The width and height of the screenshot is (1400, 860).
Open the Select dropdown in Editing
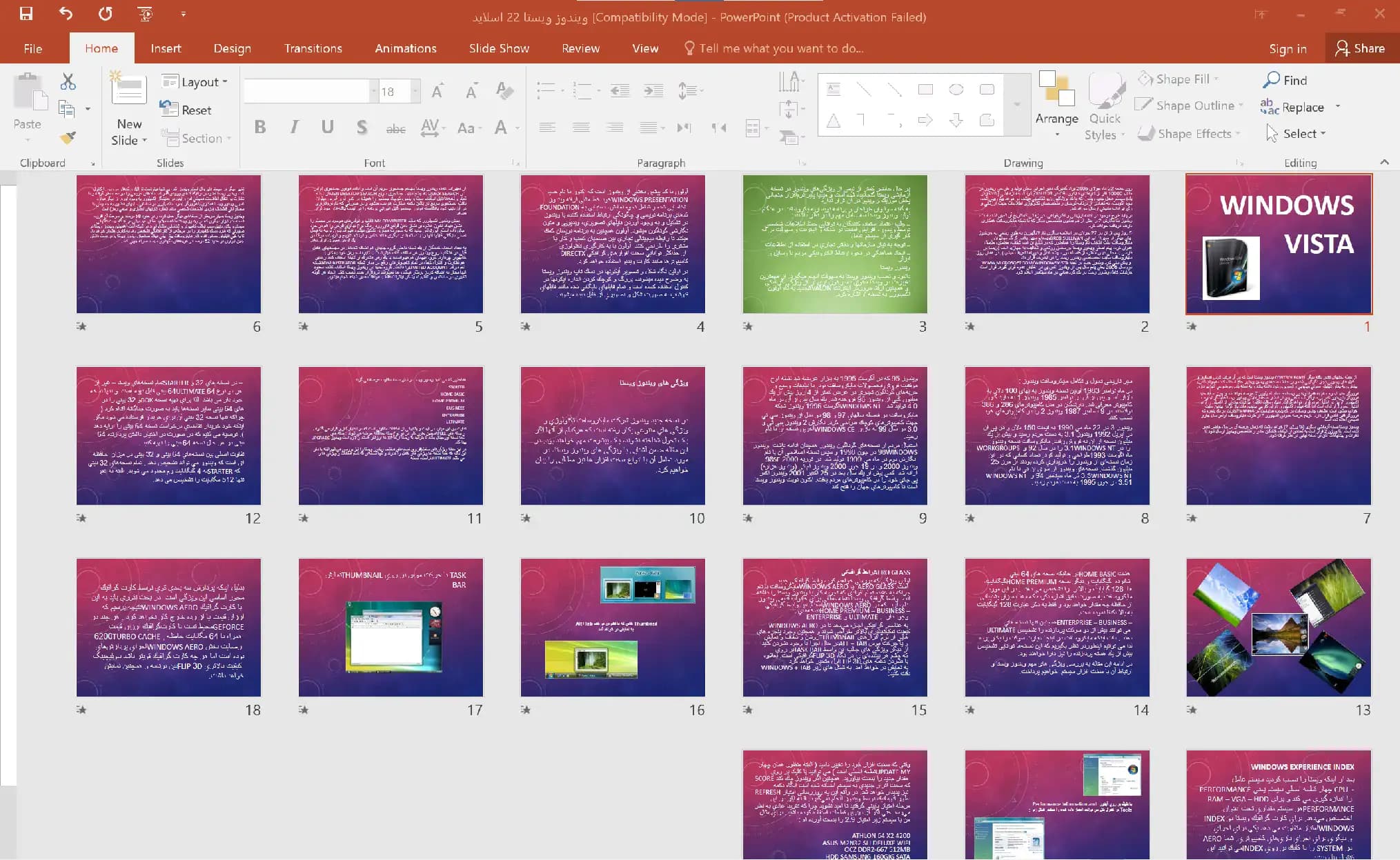click(x=1297, y=133)
